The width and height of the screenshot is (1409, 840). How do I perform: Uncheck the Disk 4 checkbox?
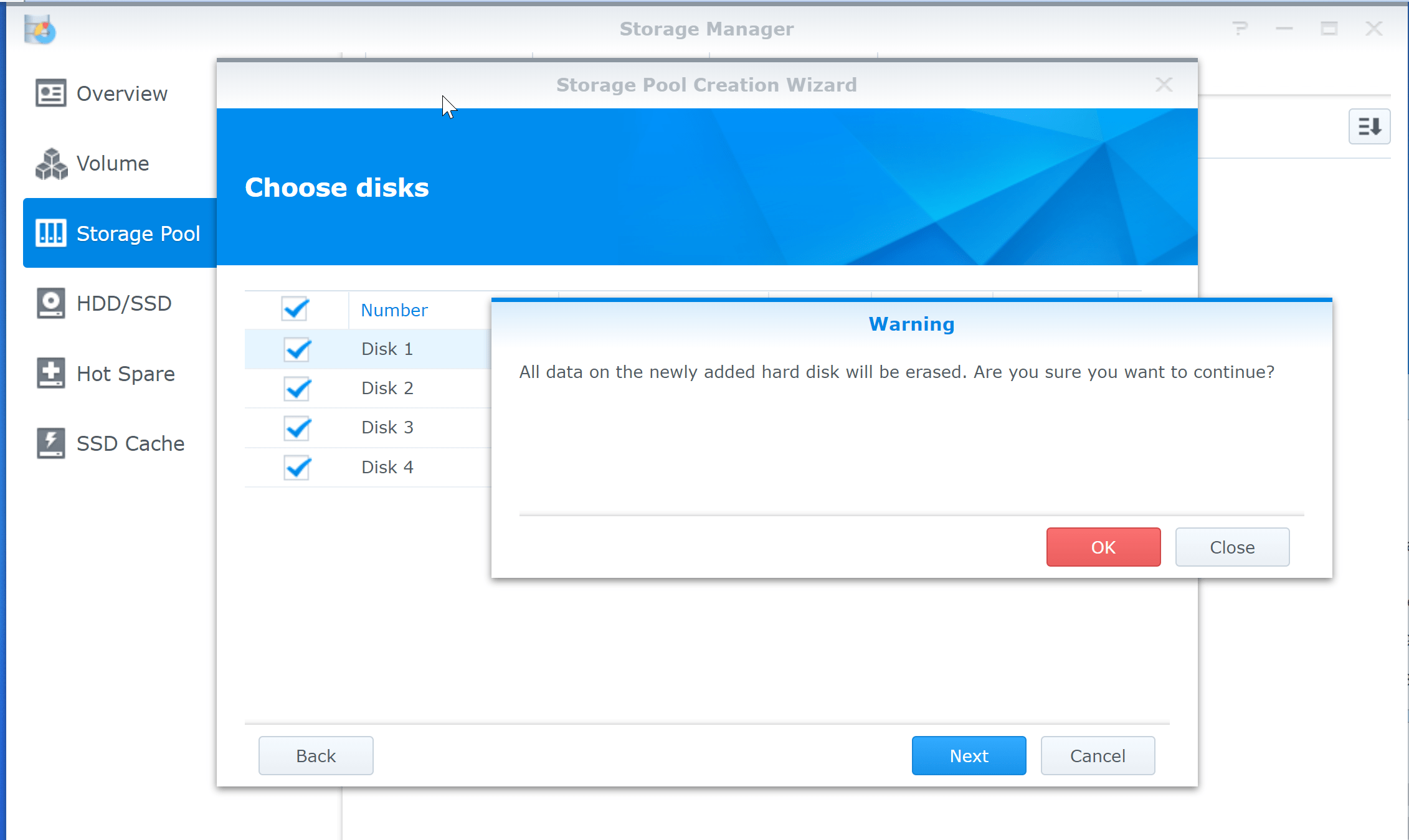(297, 467)
